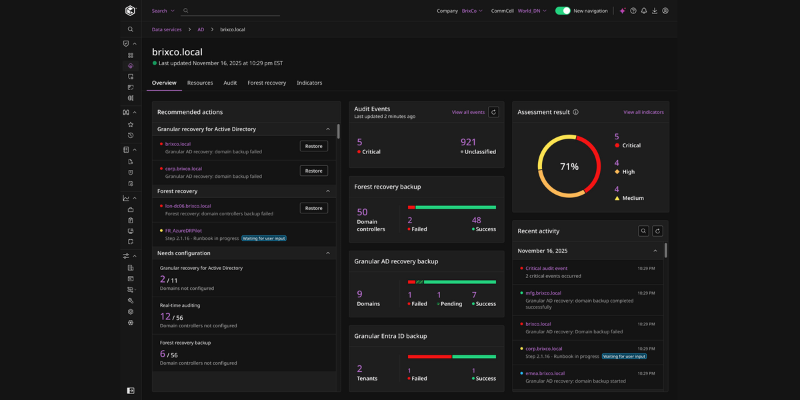The height and width of the screenshot is (400, 800).
Task: Click Restore for corp.brixco.local
Action: pyautogui.click(x=314, y=171)
